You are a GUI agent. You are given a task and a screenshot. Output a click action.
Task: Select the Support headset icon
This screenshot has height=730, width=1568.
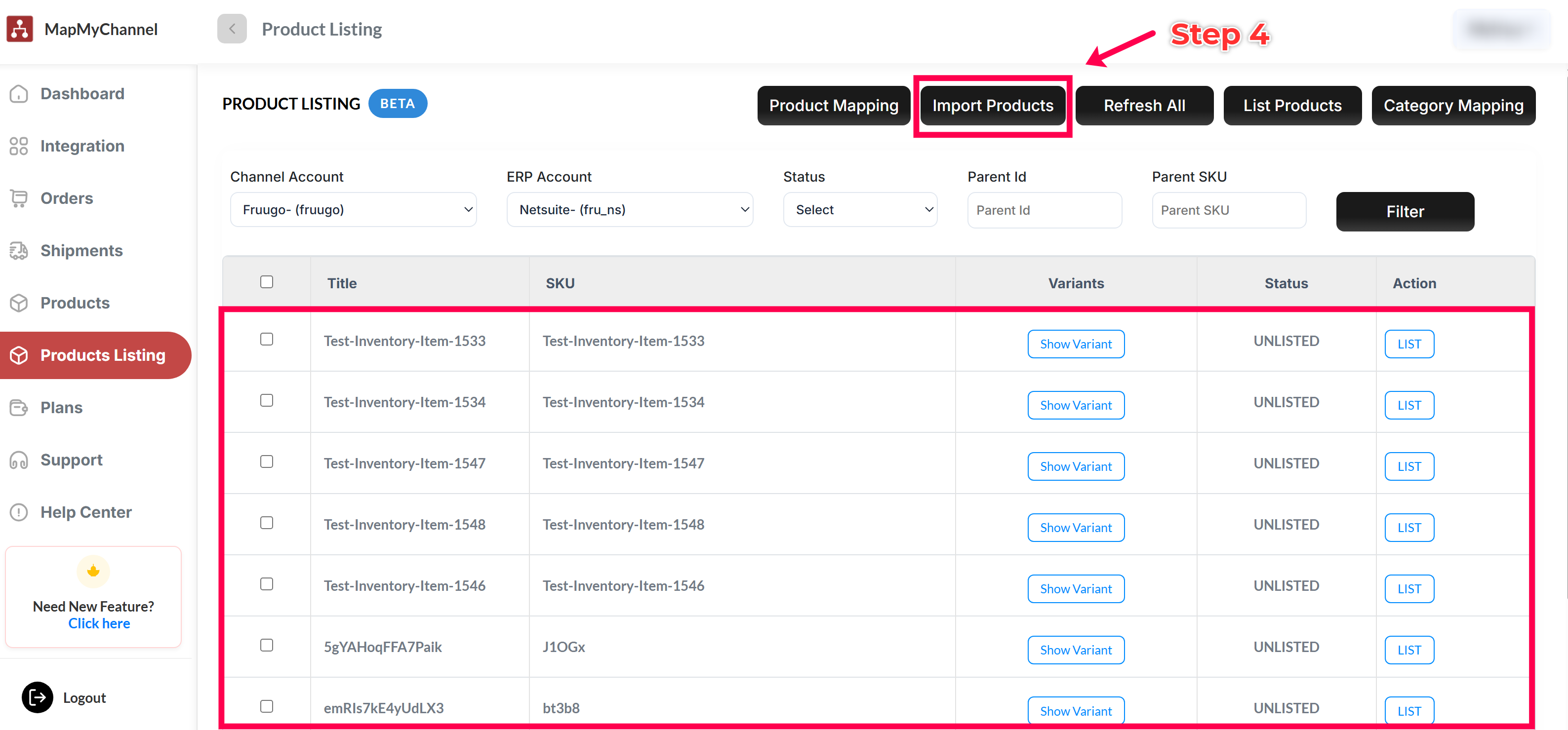pos(19,460)
